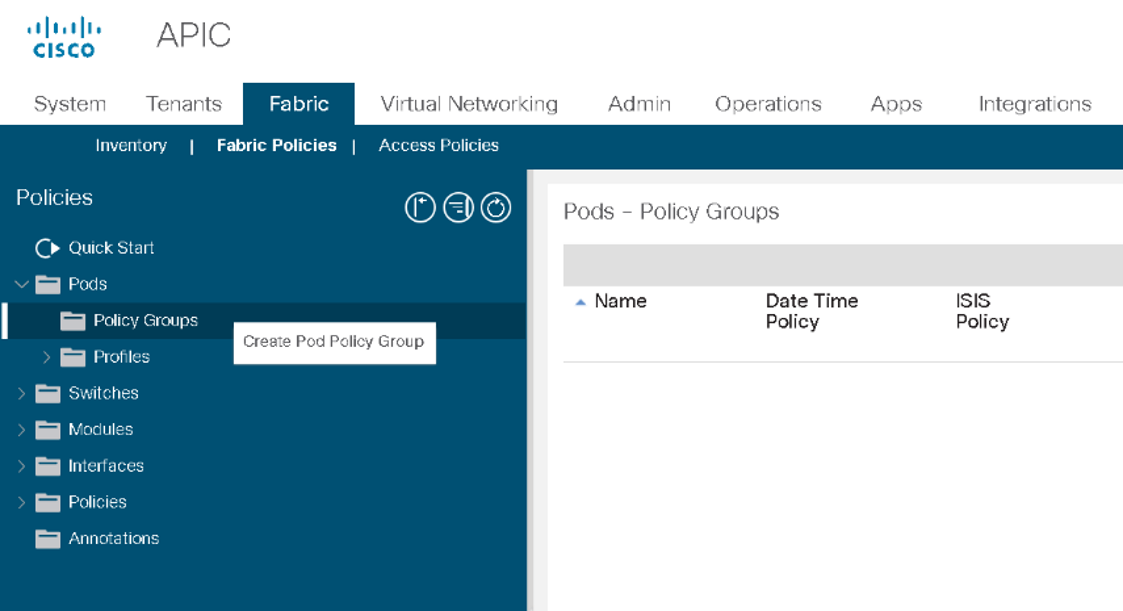Select the Pods tree label
The image size is (1123, 611).
[87, 284]
